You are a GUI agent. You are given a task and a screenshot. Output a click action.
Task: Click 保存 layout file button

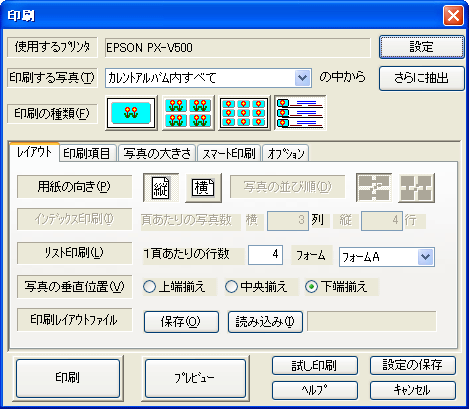pyautogui.click(x=181, y=322)
